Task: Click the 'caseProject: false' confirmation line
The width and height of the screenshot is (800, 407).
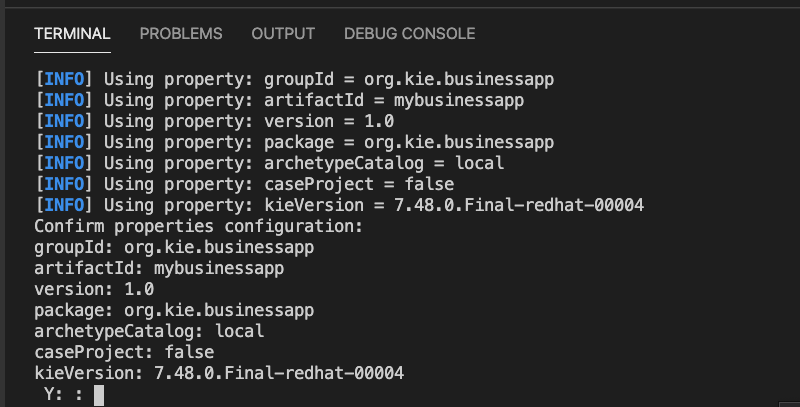Action: click(124, 352)
